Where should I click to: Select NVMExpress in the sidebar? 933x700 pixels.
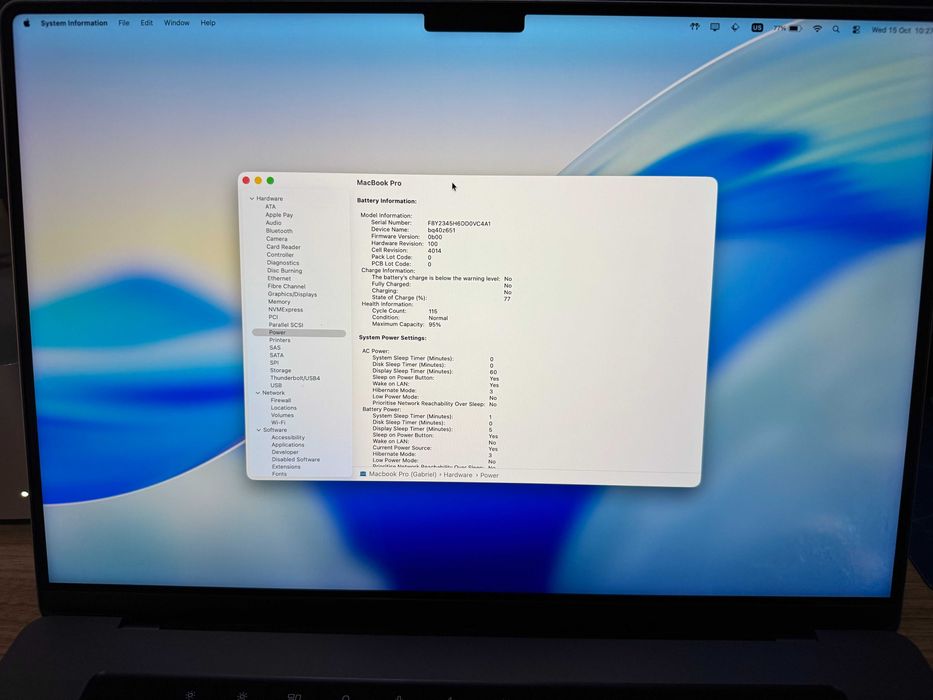(286, 310)
